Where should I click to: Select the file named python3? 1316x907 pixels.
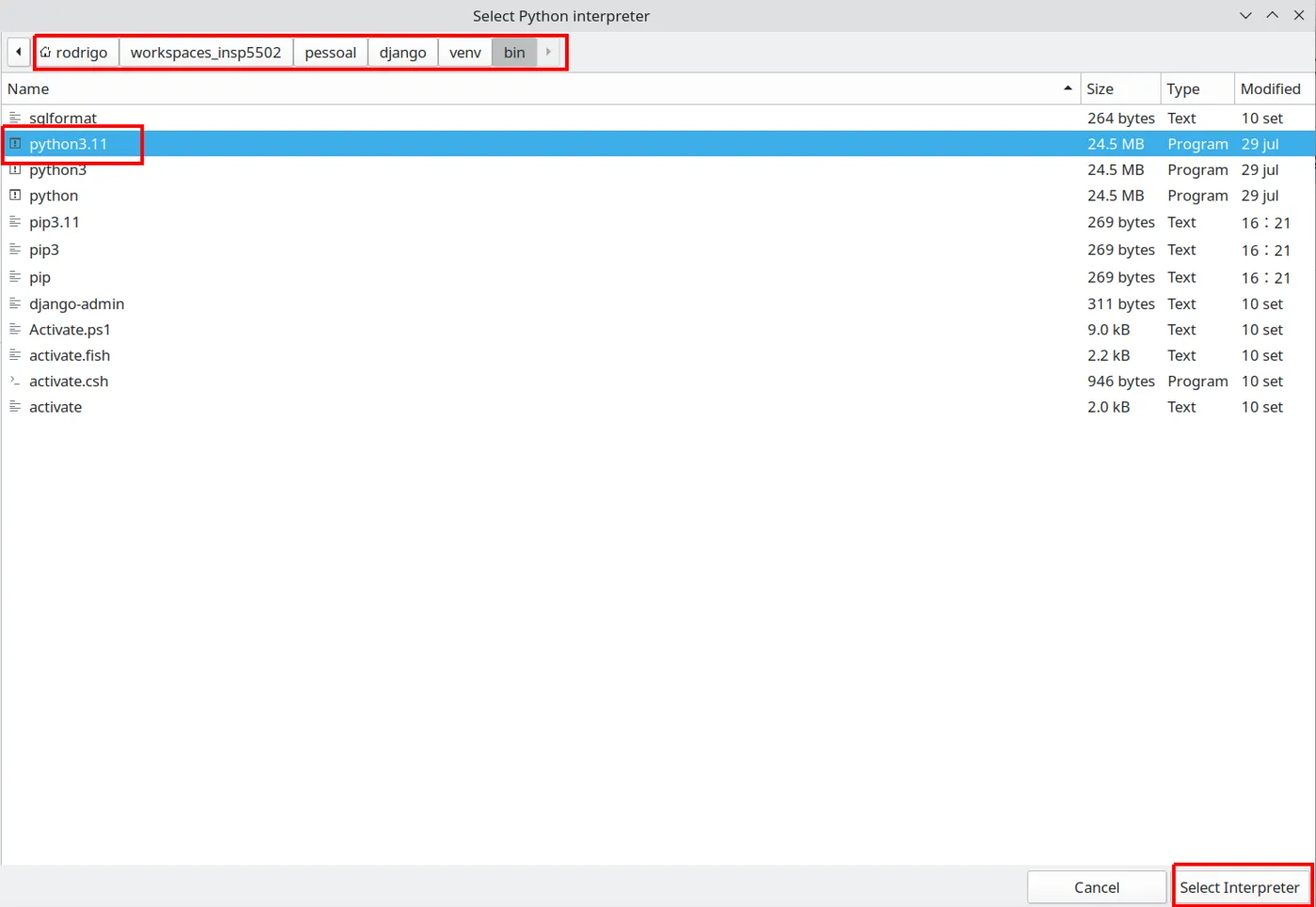coord(57,170)
